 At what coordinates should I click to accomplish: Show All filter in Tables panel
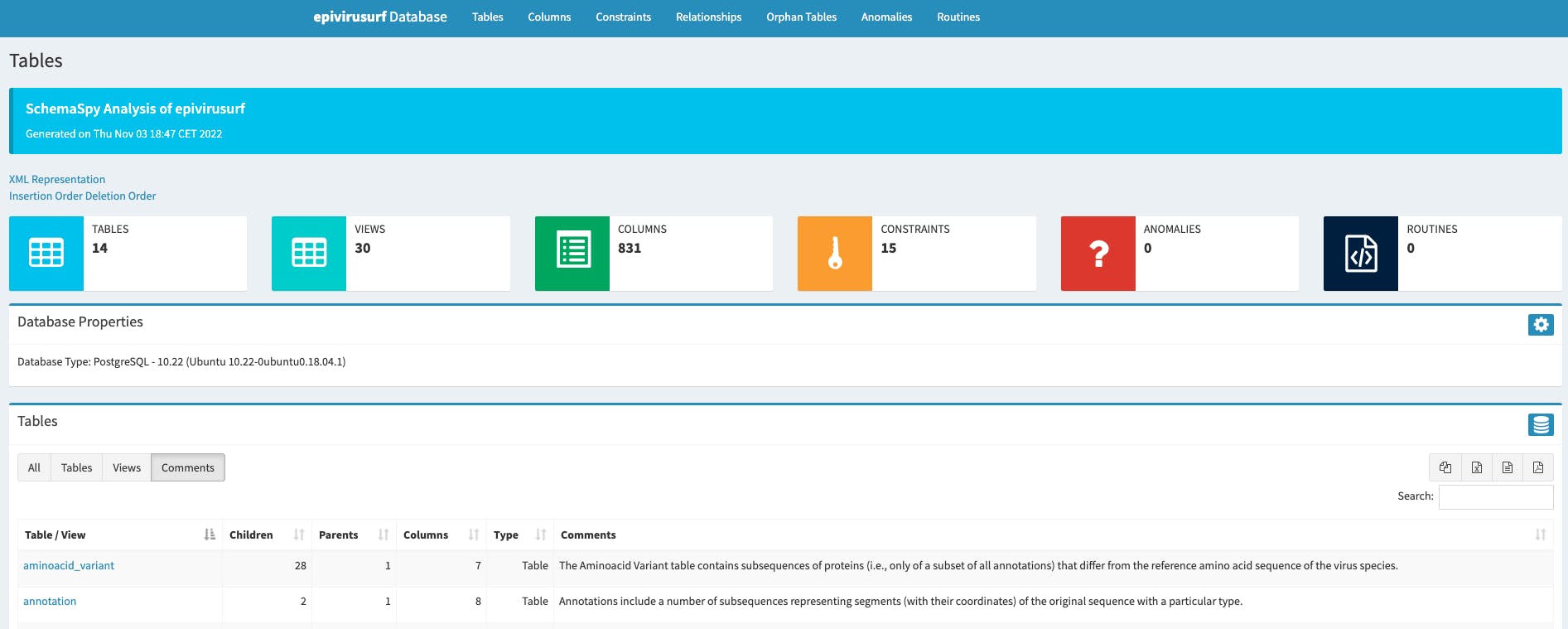tap(34, 467)
